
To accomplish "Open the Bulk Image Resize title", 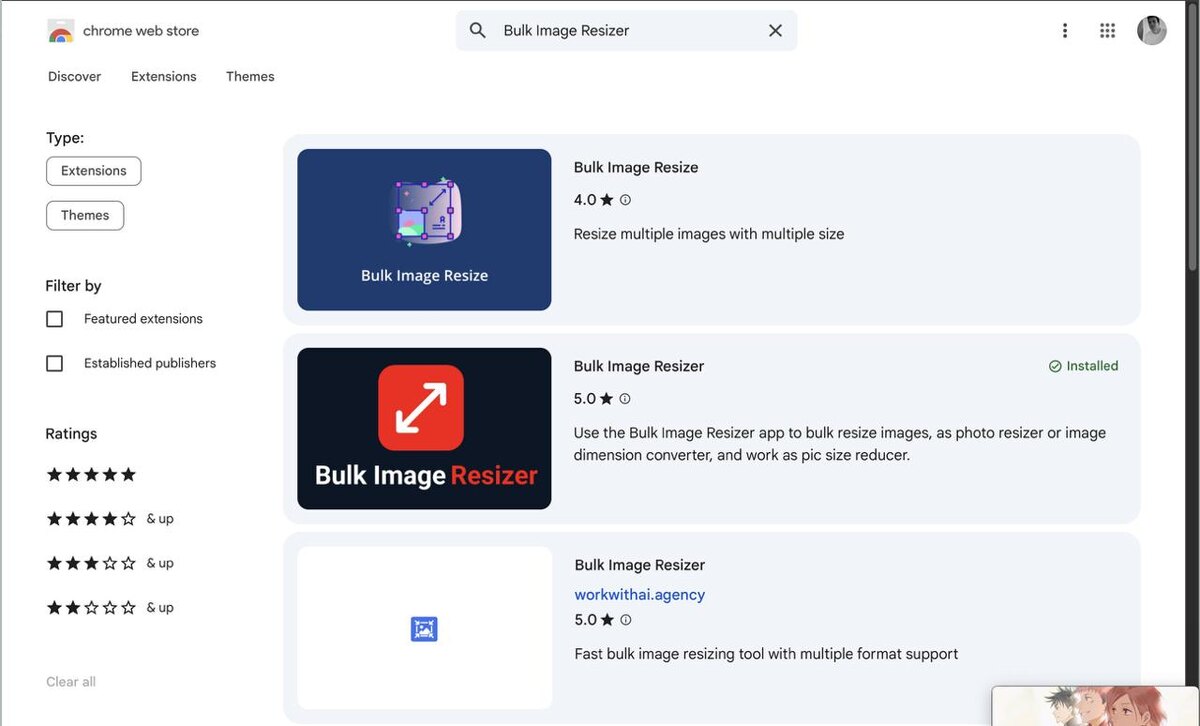I will pyautogui.click(x=636, y=167).
